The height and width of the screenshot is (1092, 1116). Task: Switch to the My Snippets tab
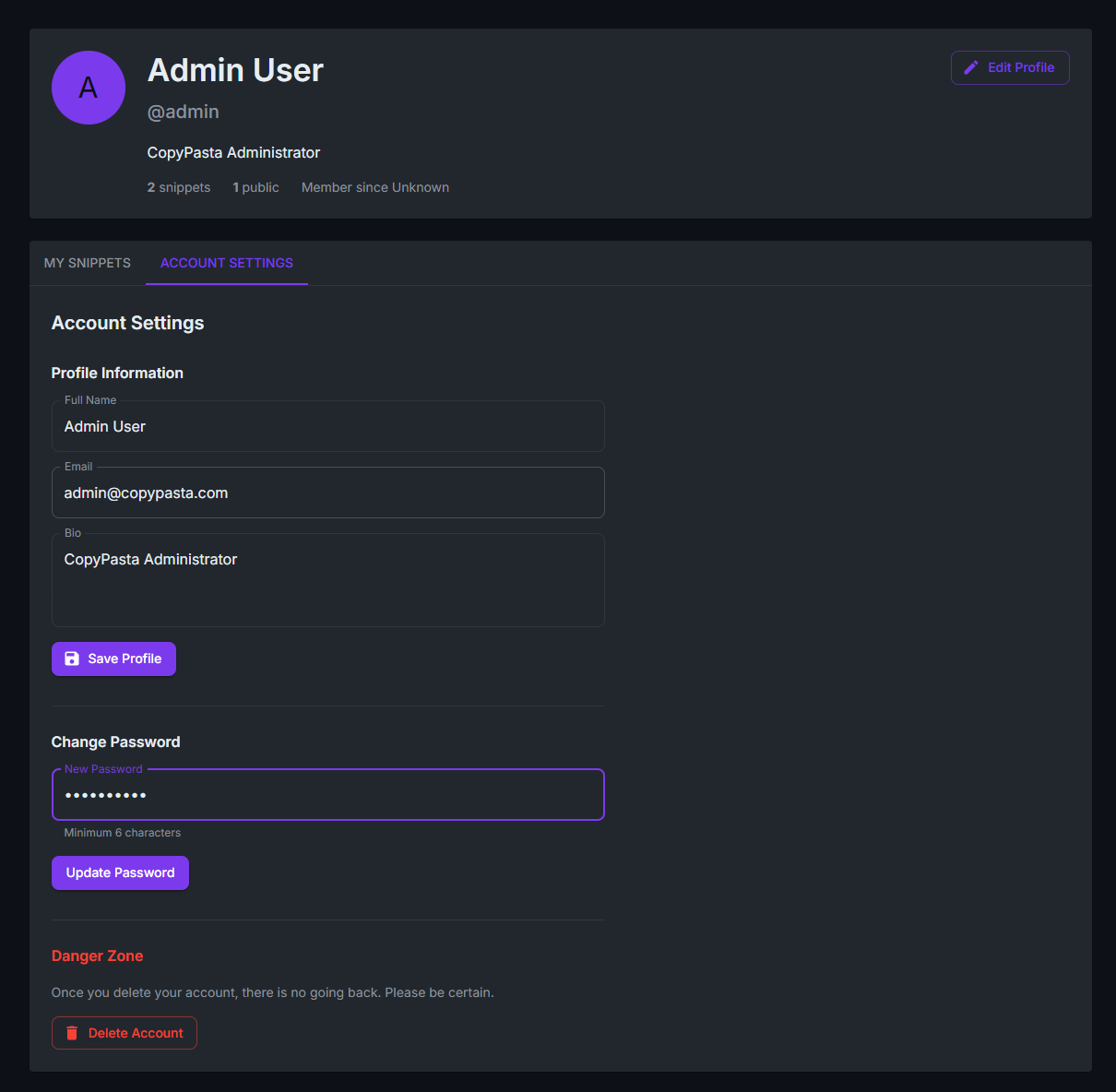(x=88, y=263)
